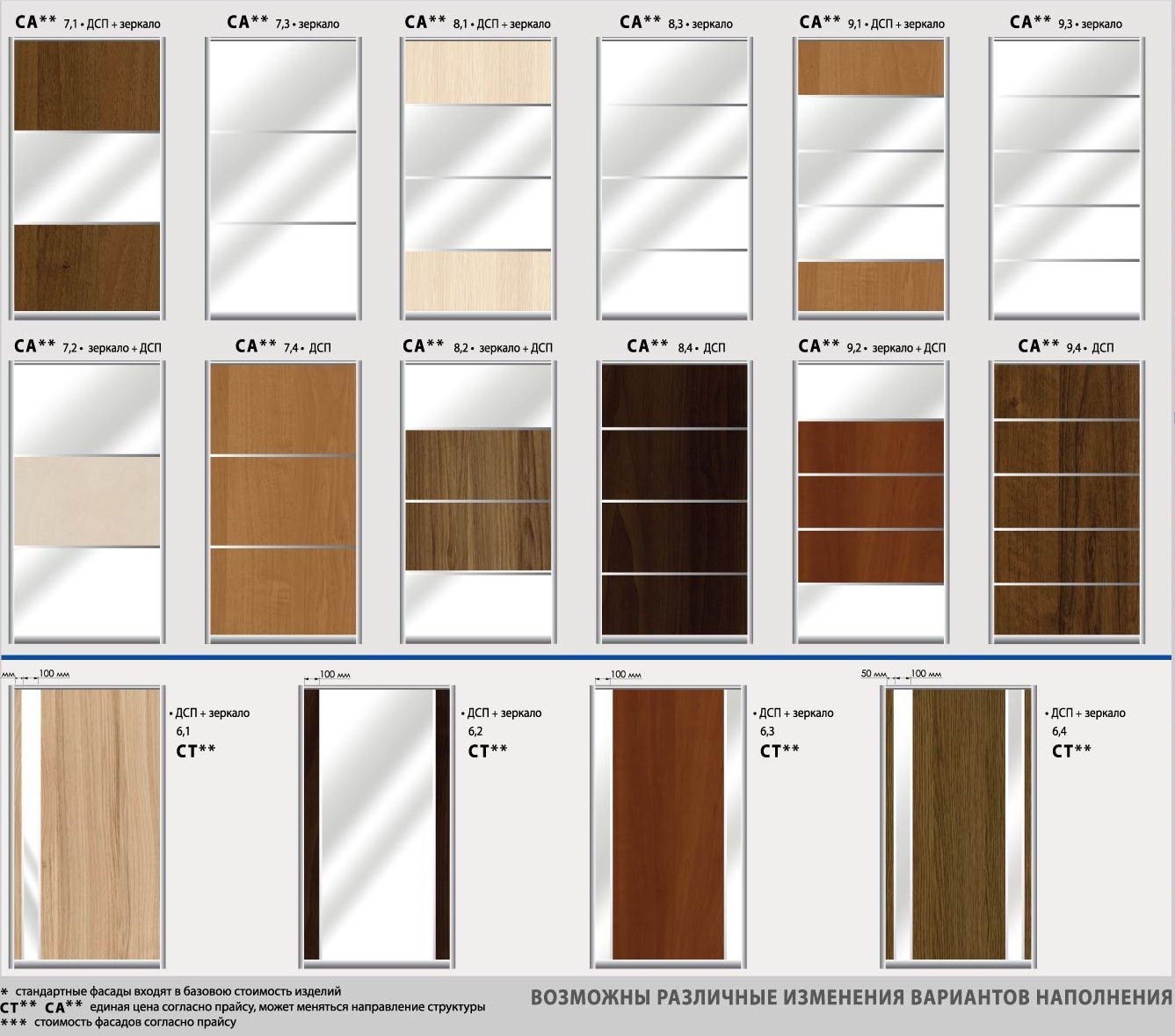
Task: Pick the CA 9,2 door with reddish wood panels
Action: tap(870, 502)
